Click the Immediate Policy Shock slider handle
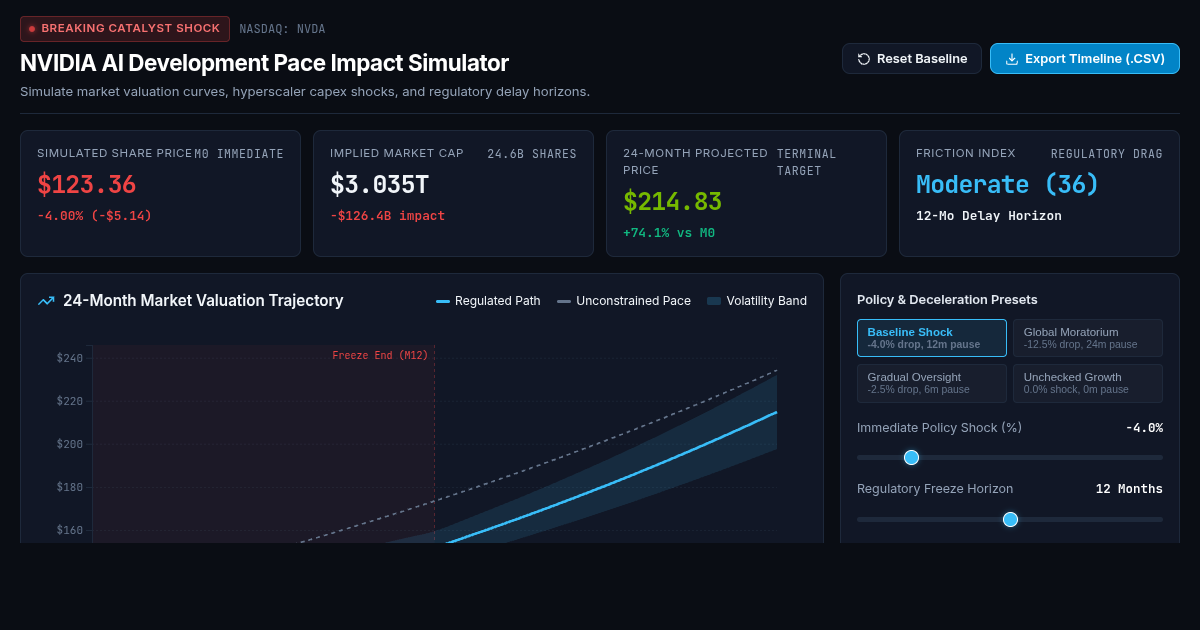 tap(911, 457)
